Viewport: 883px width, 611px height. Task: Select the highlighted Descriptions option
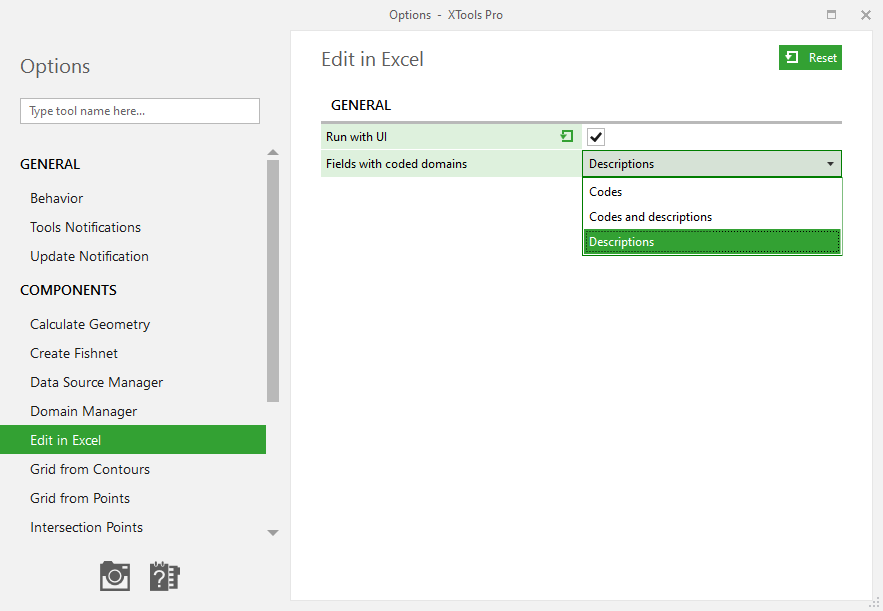pos(712,242)
